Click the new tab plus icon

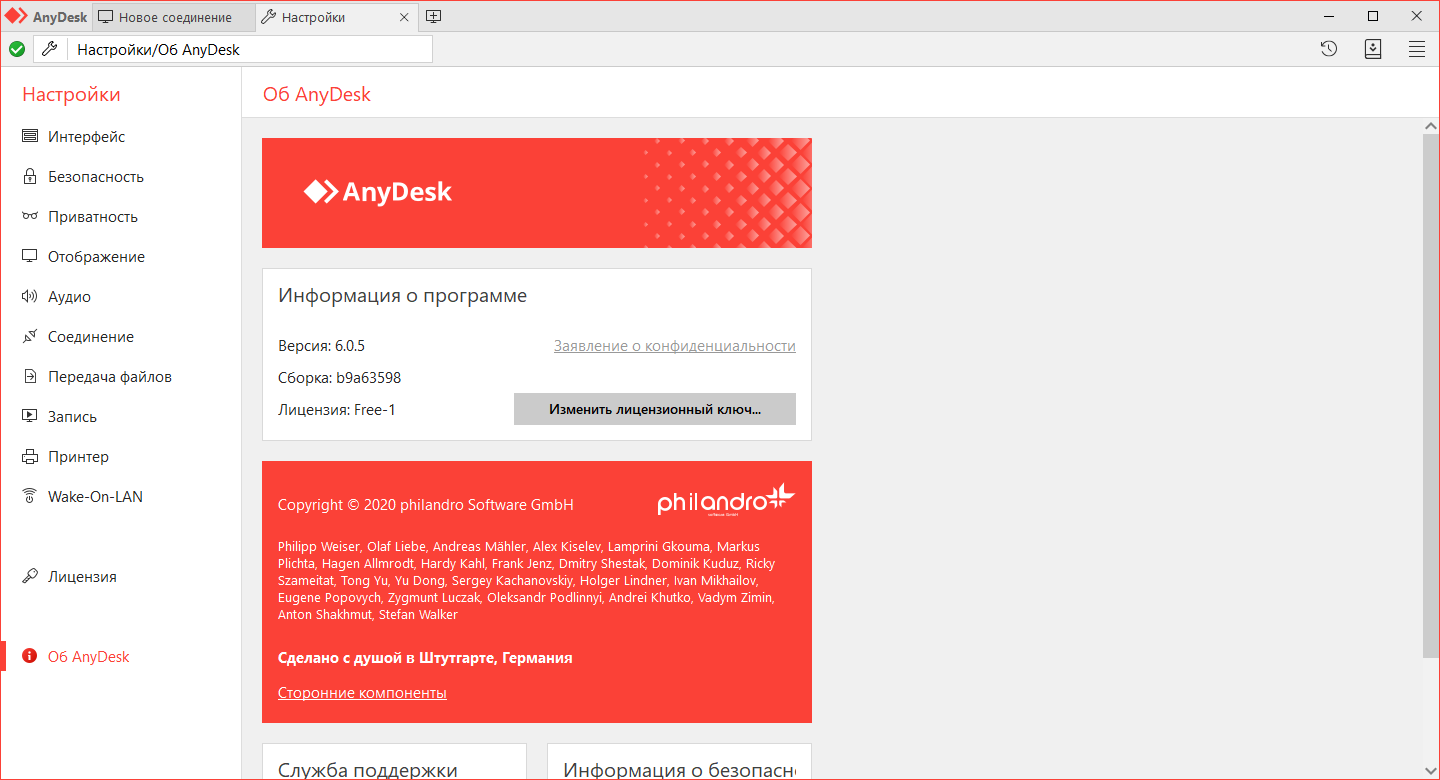[433, 17]
